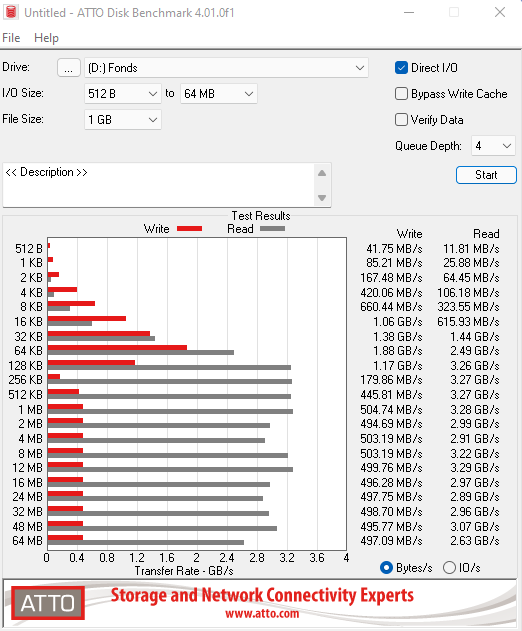Click the ATTO logo in the banner

pos(48,603)
